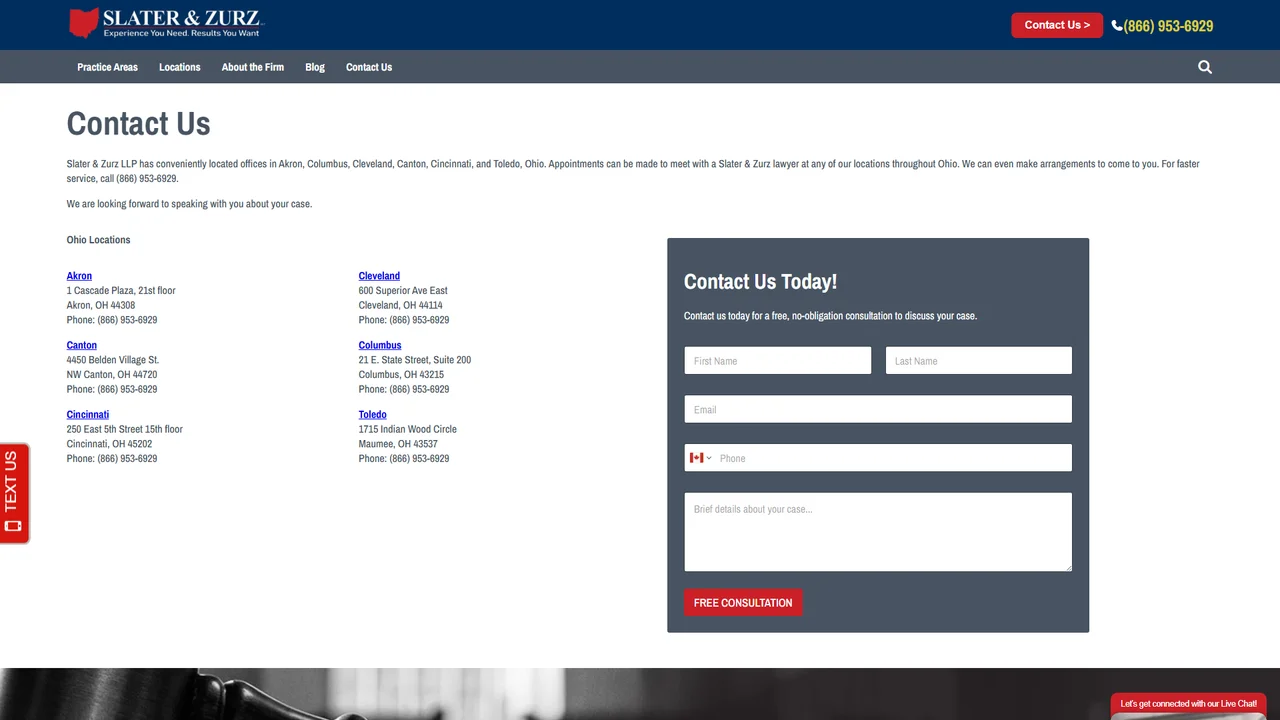The width and height of the screenshot is (1280, 720).
Task: Click the Slater & Zurz logo
Action: (166, 23)
